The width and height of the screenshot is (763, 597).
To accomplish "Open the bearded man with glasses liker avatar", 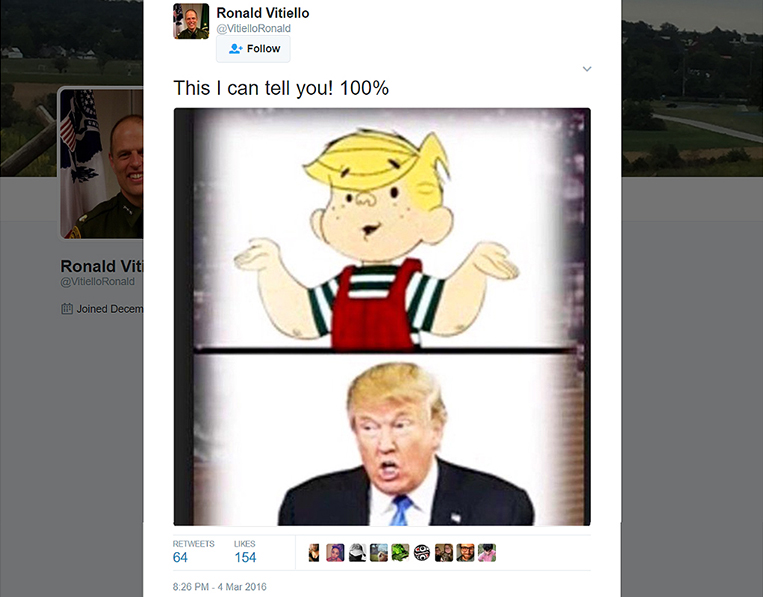I will [x=465, y=553].
